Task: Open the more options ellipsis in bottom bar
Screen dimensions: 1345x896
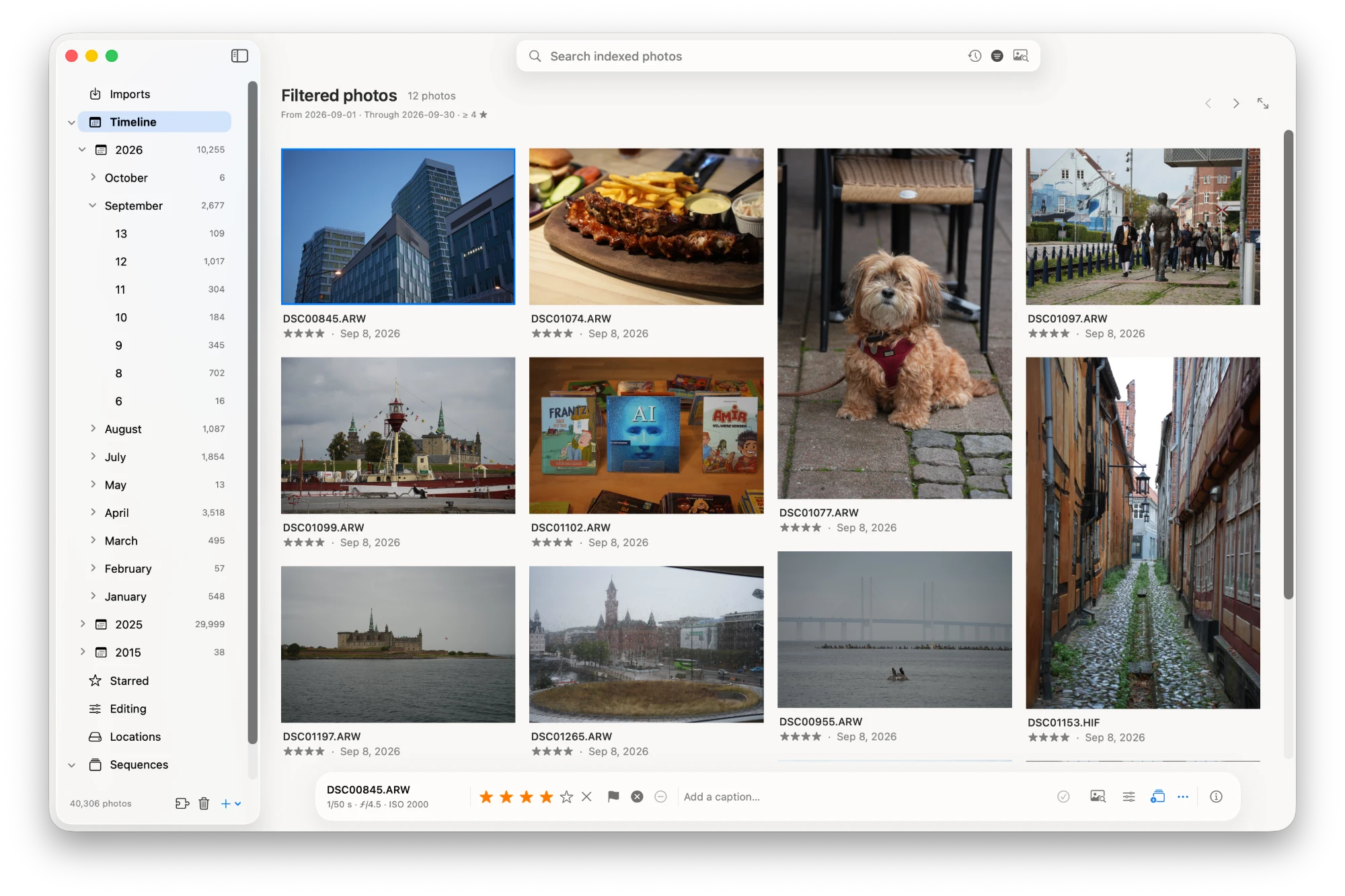Action: (x=1183, y=797)
